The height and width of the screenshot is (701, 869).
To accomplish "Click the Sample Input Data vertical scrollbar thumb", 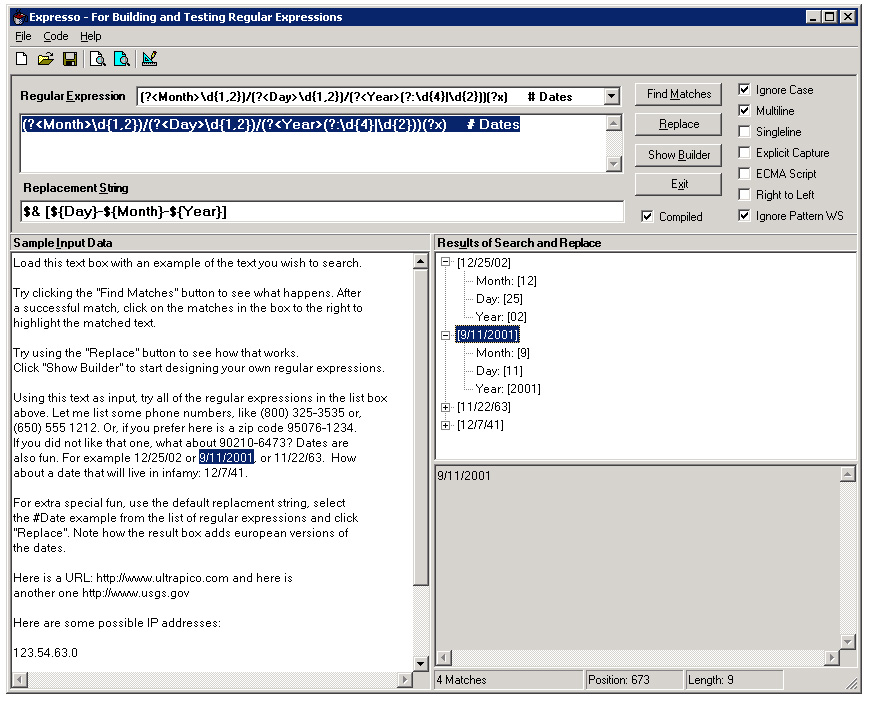I will [x=421, y=427].
